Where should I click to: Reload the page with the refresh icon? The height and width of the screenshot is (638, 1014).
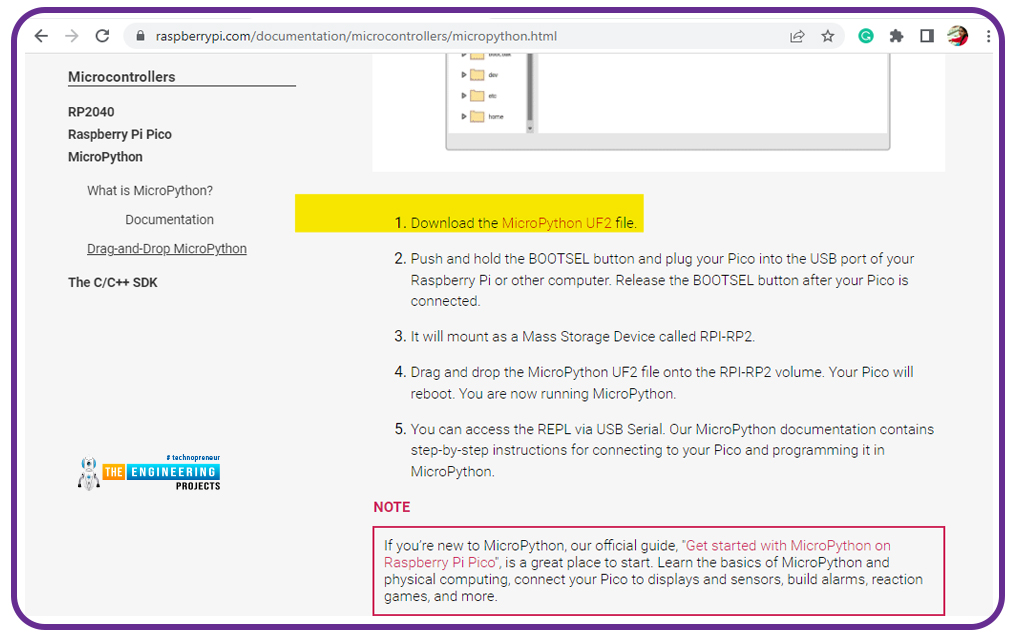102,36
